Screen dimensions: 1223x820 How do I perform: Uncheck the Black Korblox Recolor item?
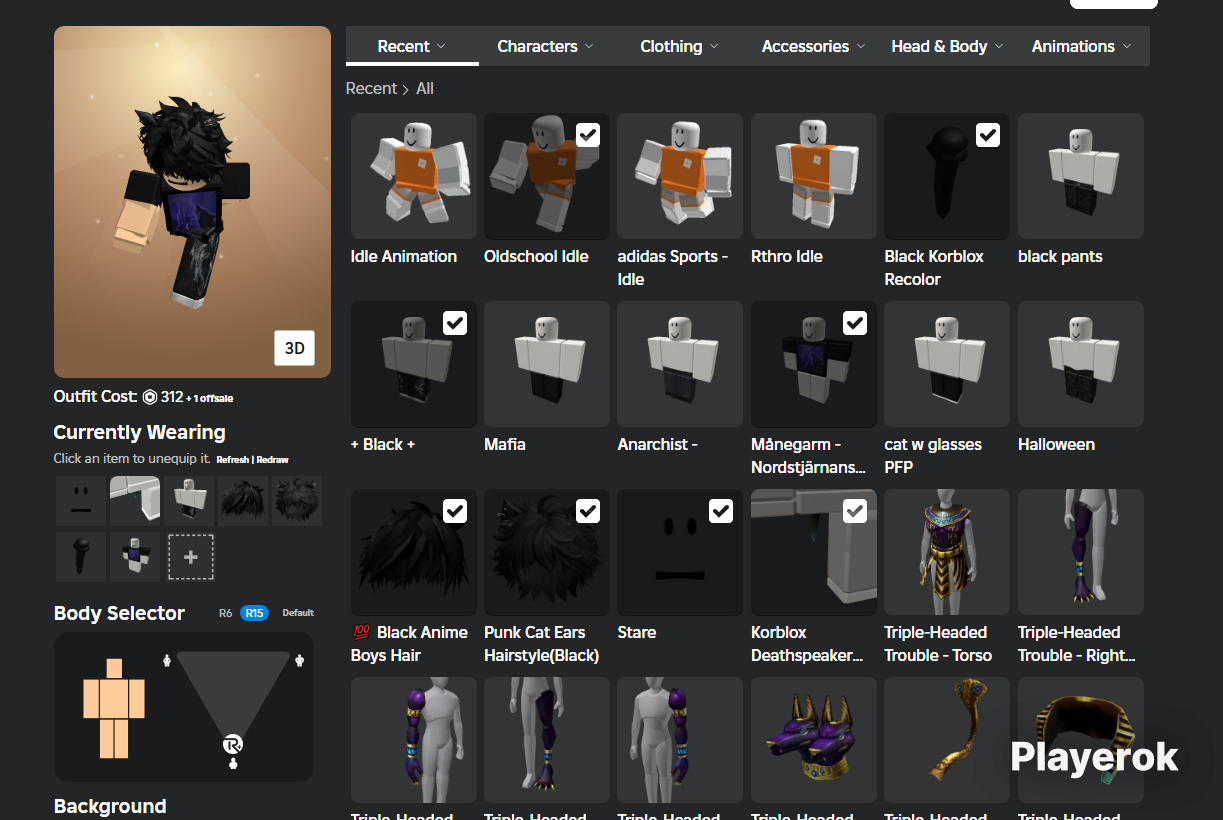click(x=988, y=135)
